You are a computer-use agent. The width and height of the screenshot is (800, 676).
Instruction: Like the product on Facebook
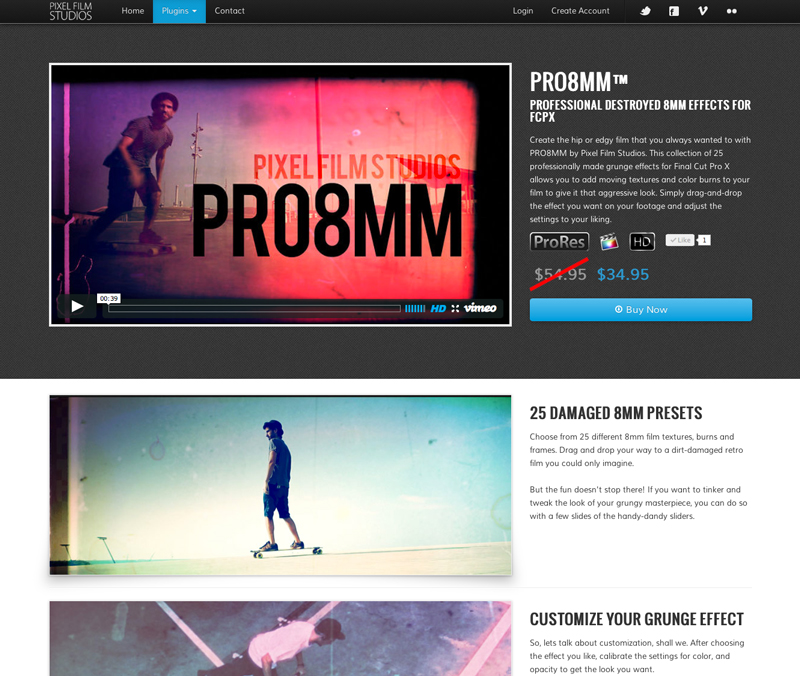[x=680, y=240]
